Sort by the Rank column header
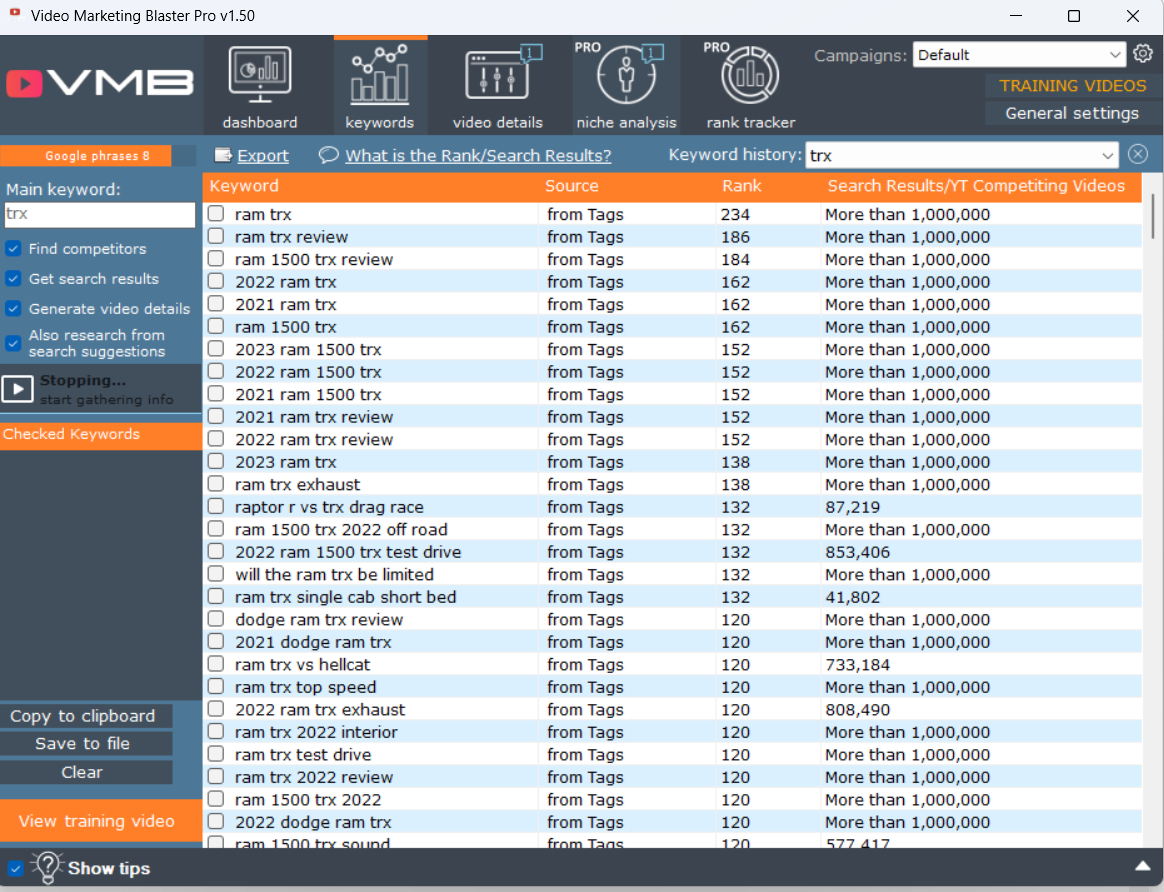The height and width of the screenshot is (892, 1164). 741,186
